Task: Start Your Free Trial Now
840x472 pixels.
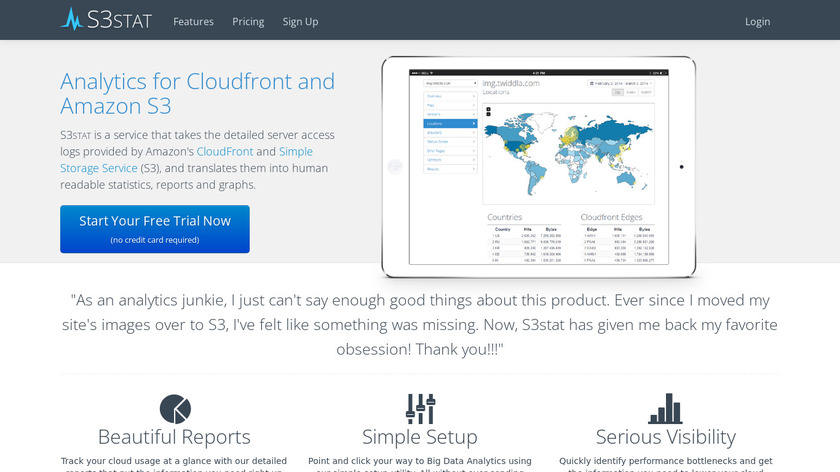Action: [x=155, y=229]
